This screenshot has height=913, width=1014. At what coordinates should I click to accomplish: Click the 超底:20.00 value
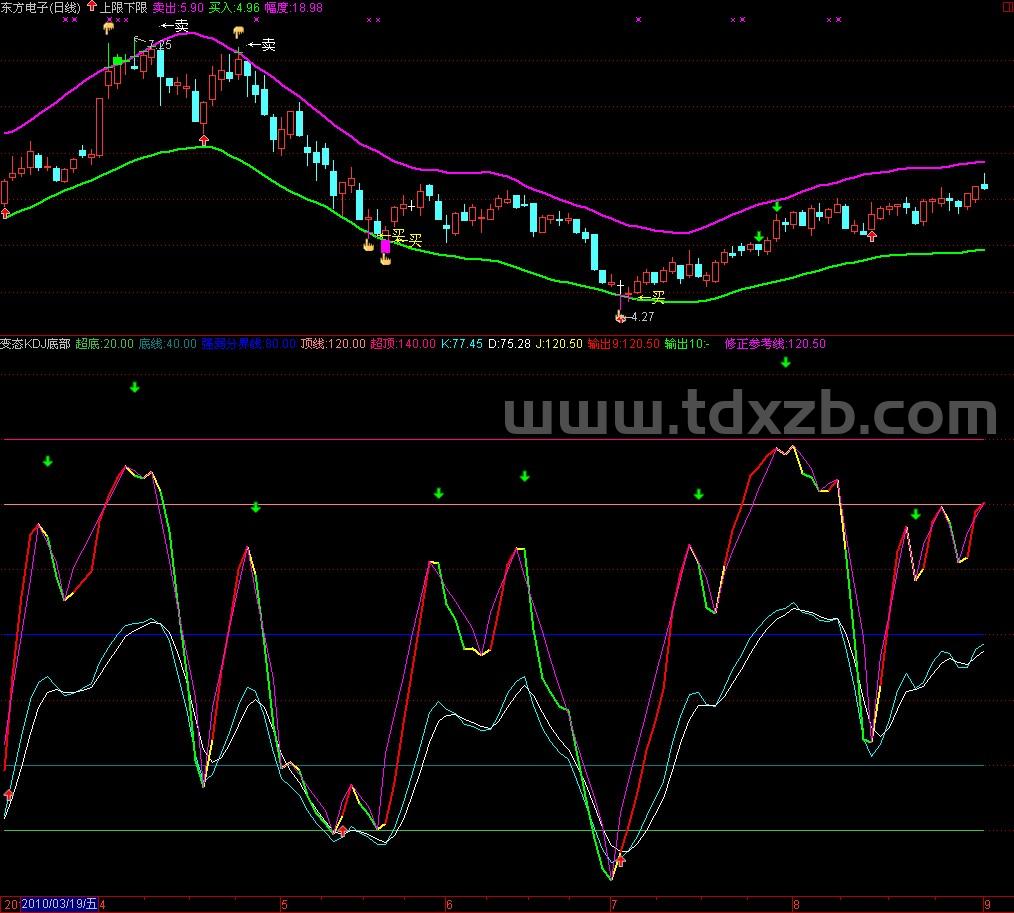click(104, 343)
